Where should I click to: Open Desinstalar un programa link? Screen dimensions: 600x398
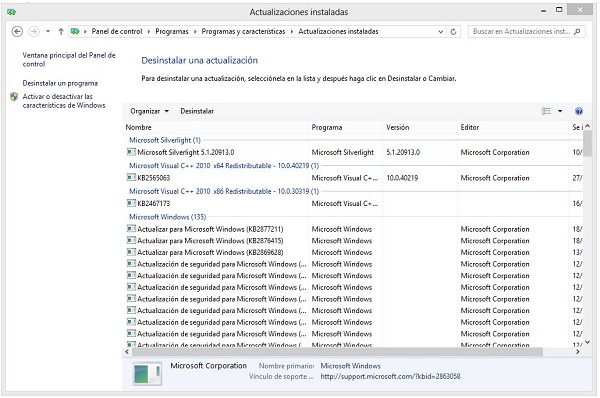pyautogui.click(x=60, y=83)
